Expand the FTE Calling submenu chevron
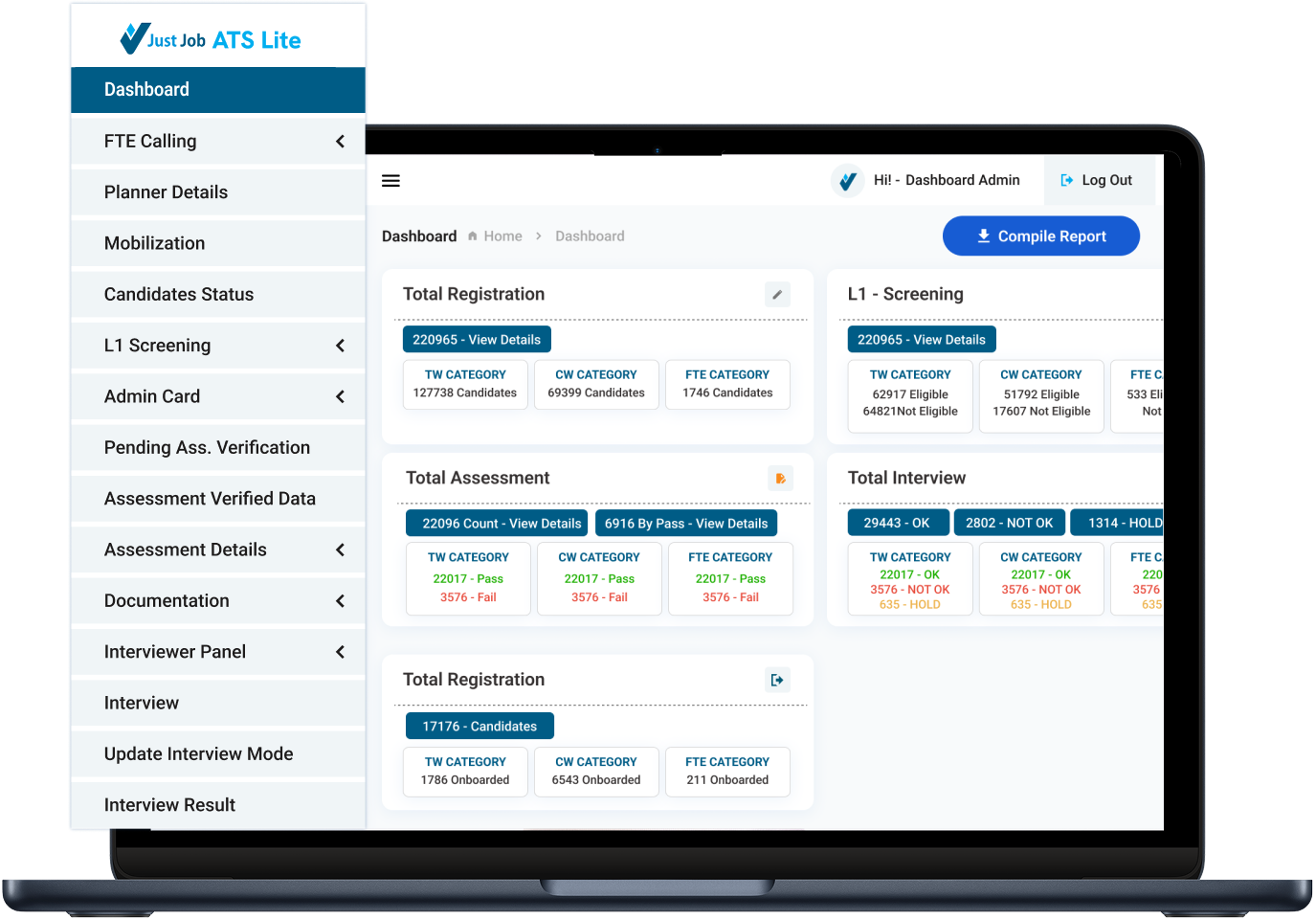 pos(340,142)
